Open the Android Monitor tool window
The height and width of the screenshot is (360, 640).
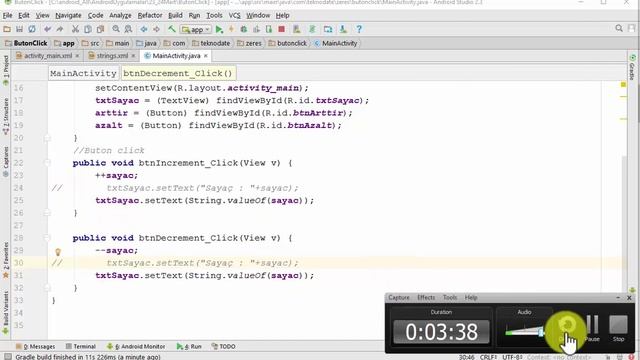(x=136, y=346)
